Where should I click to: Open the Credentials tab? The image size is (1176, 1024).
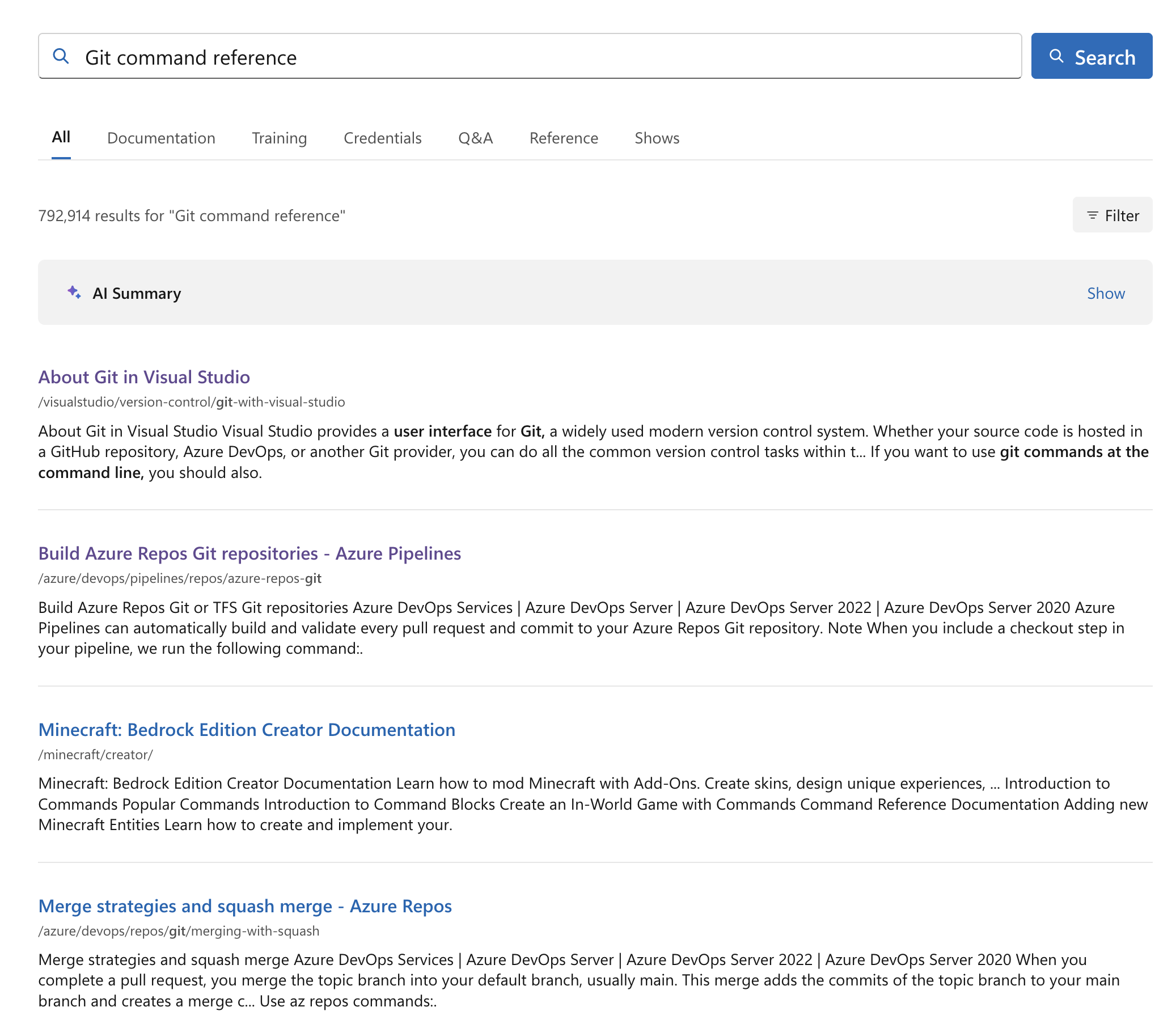pyautogui.click(x=382, y=138)
